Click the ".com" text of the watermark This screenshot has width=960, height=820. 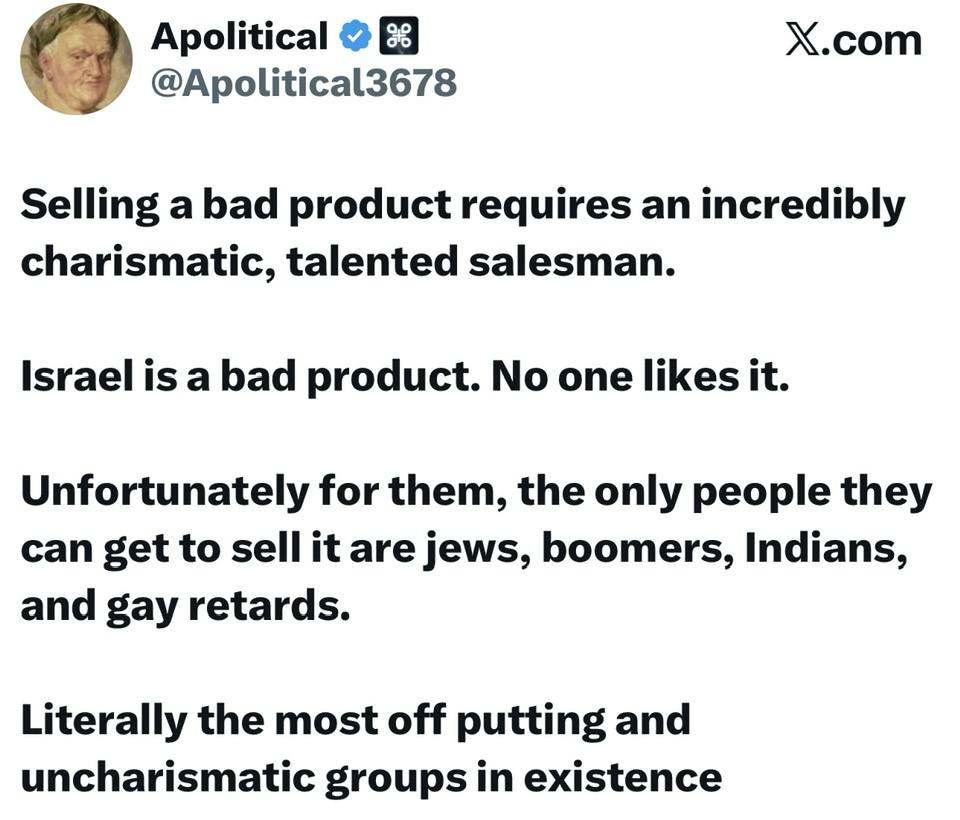(870, 42)
